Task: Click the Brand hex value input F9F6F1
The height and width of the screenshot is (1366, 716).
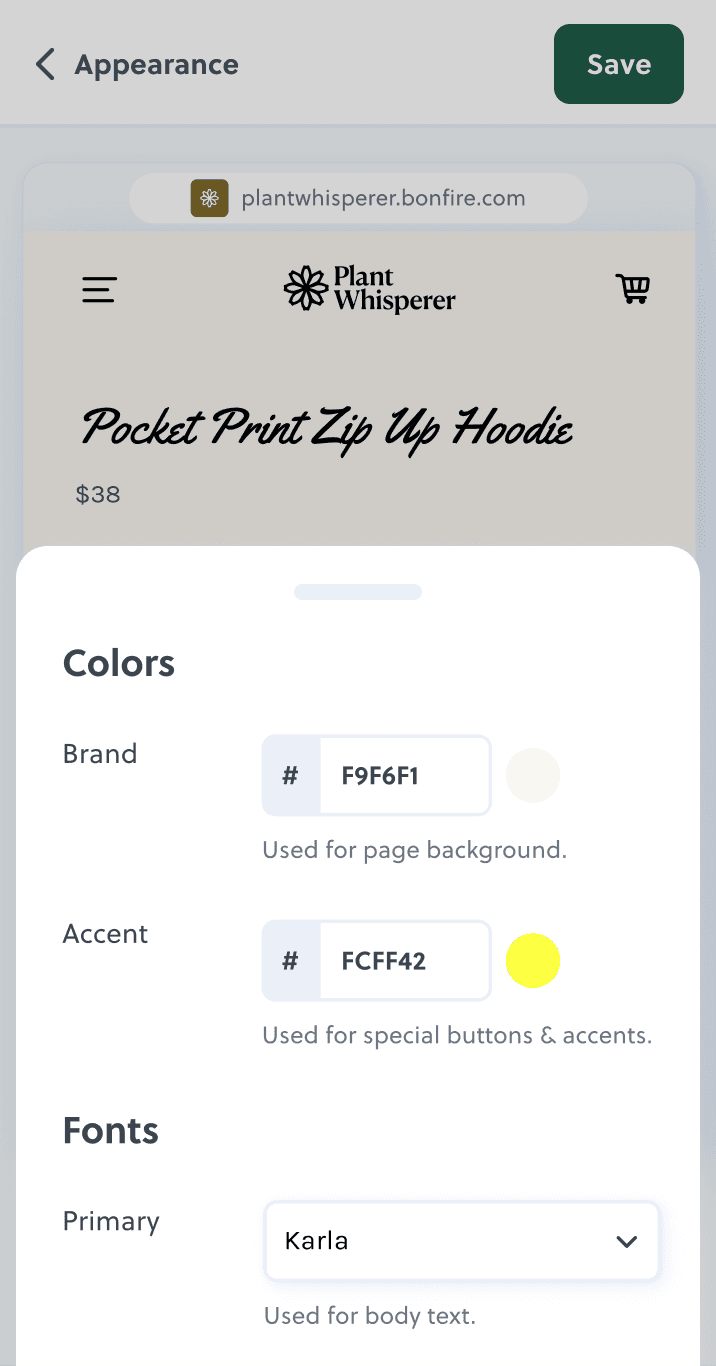Action: click(404, 775)
